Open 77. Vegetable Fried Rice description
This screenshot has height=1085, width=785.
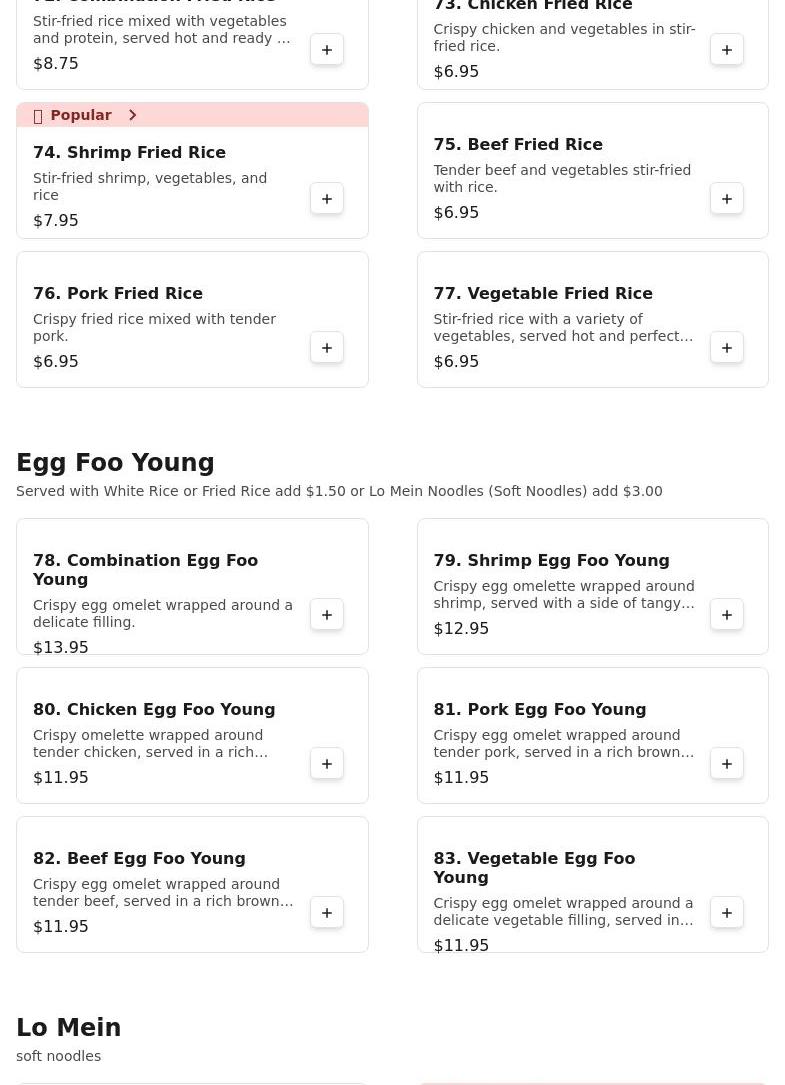point(562,328)
